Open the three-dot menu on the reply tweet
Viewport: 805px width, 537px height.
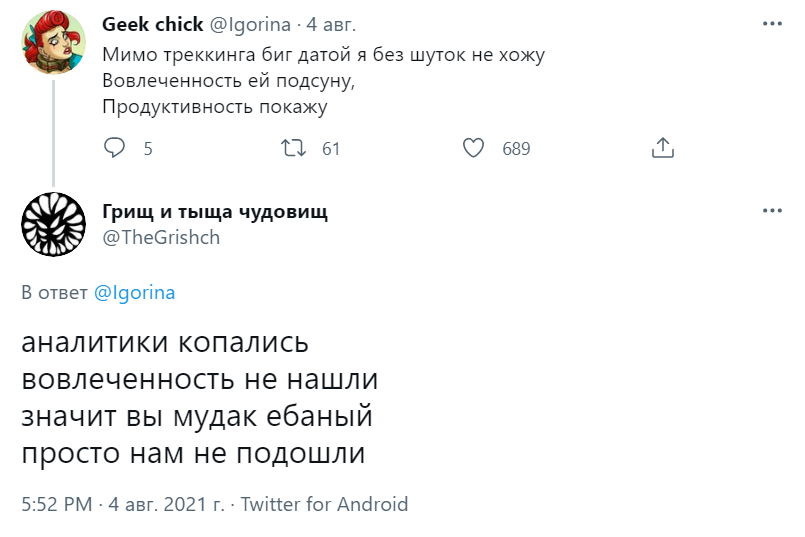[x=772, y=211]
